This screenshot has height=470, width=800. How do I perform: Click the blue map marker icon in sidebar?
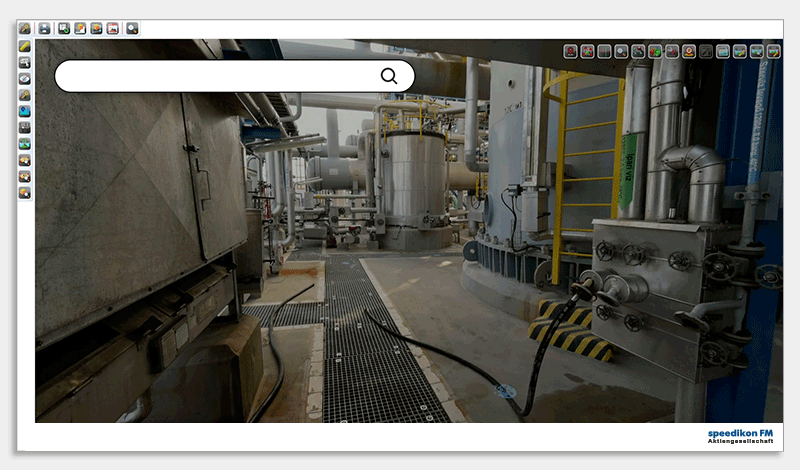[x=25, y=111]
